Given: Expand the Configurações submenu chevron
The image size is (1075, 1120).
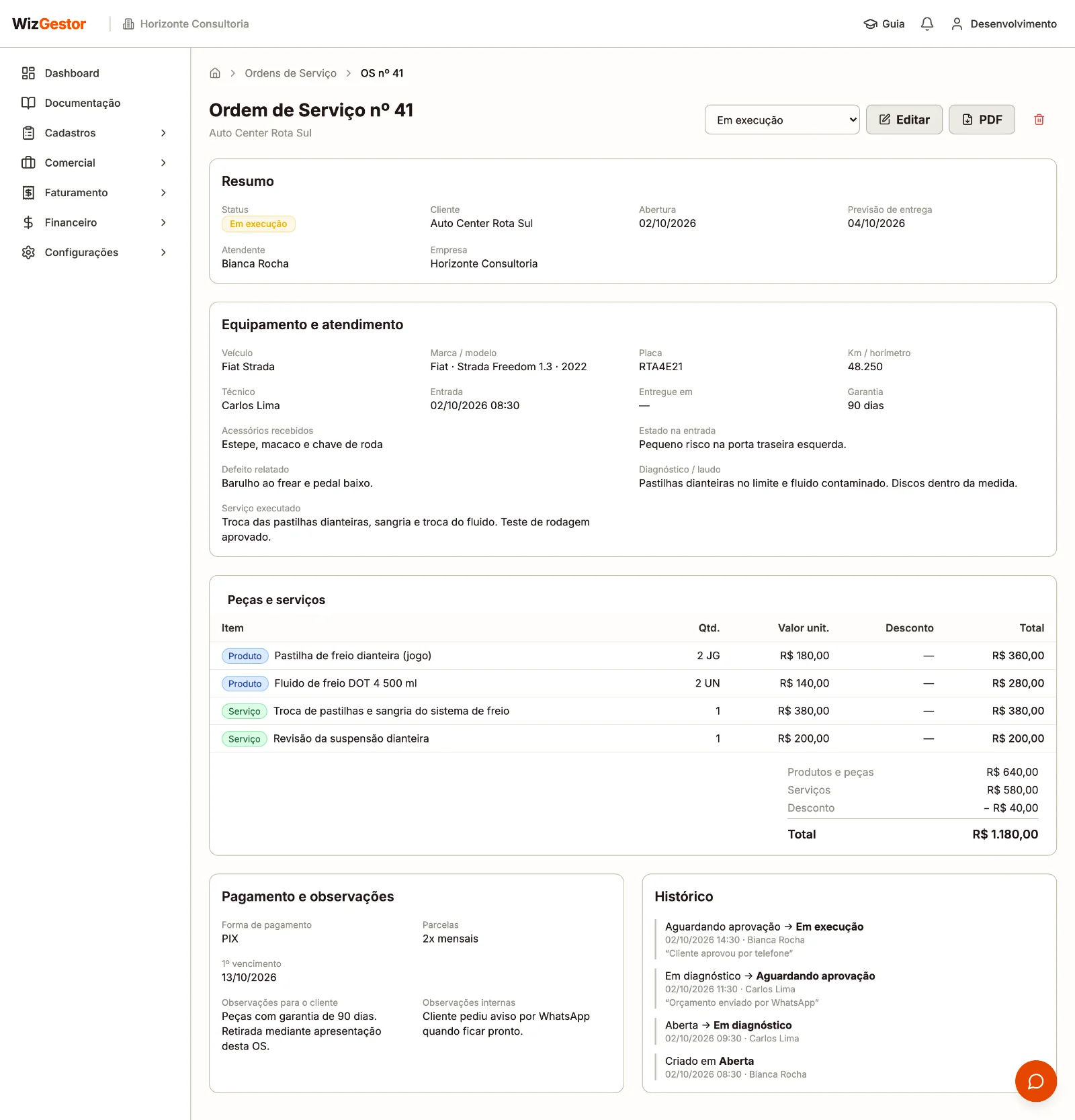Looking at the screenshot, I should tap(163, 253).
